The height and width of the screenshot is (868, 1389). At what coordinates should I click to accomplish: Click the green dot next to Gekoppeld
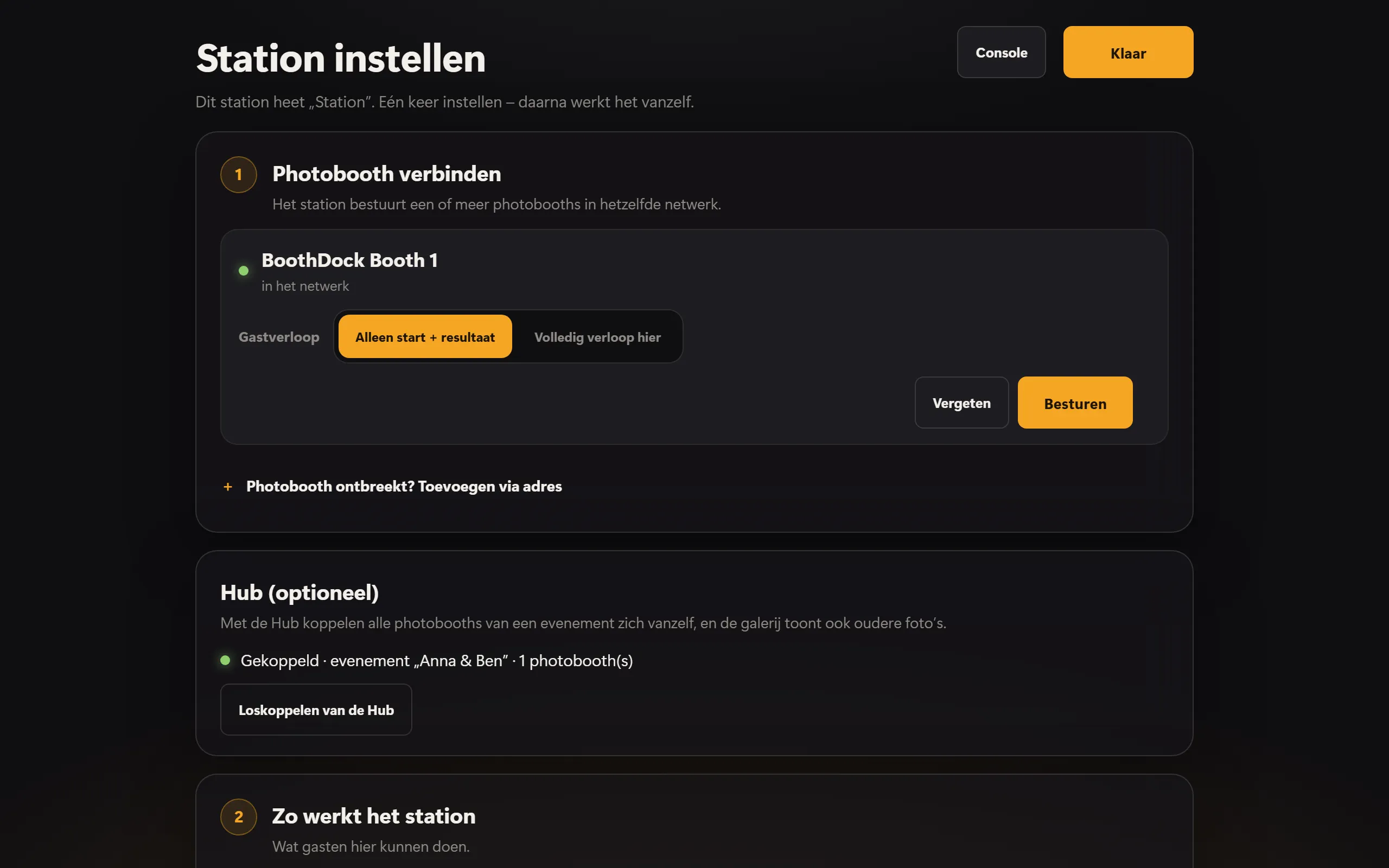226,661
